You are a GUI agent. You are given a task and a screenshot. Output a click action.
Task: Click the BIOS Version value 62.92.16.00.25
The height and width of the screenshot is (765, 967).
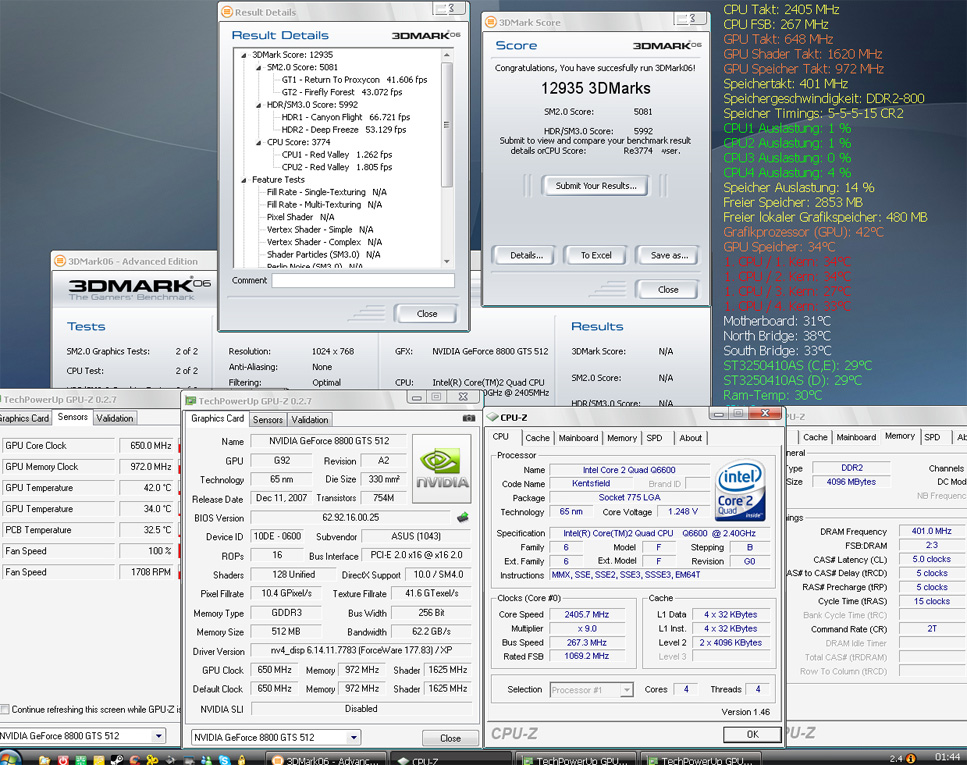(x=350, y=518)
